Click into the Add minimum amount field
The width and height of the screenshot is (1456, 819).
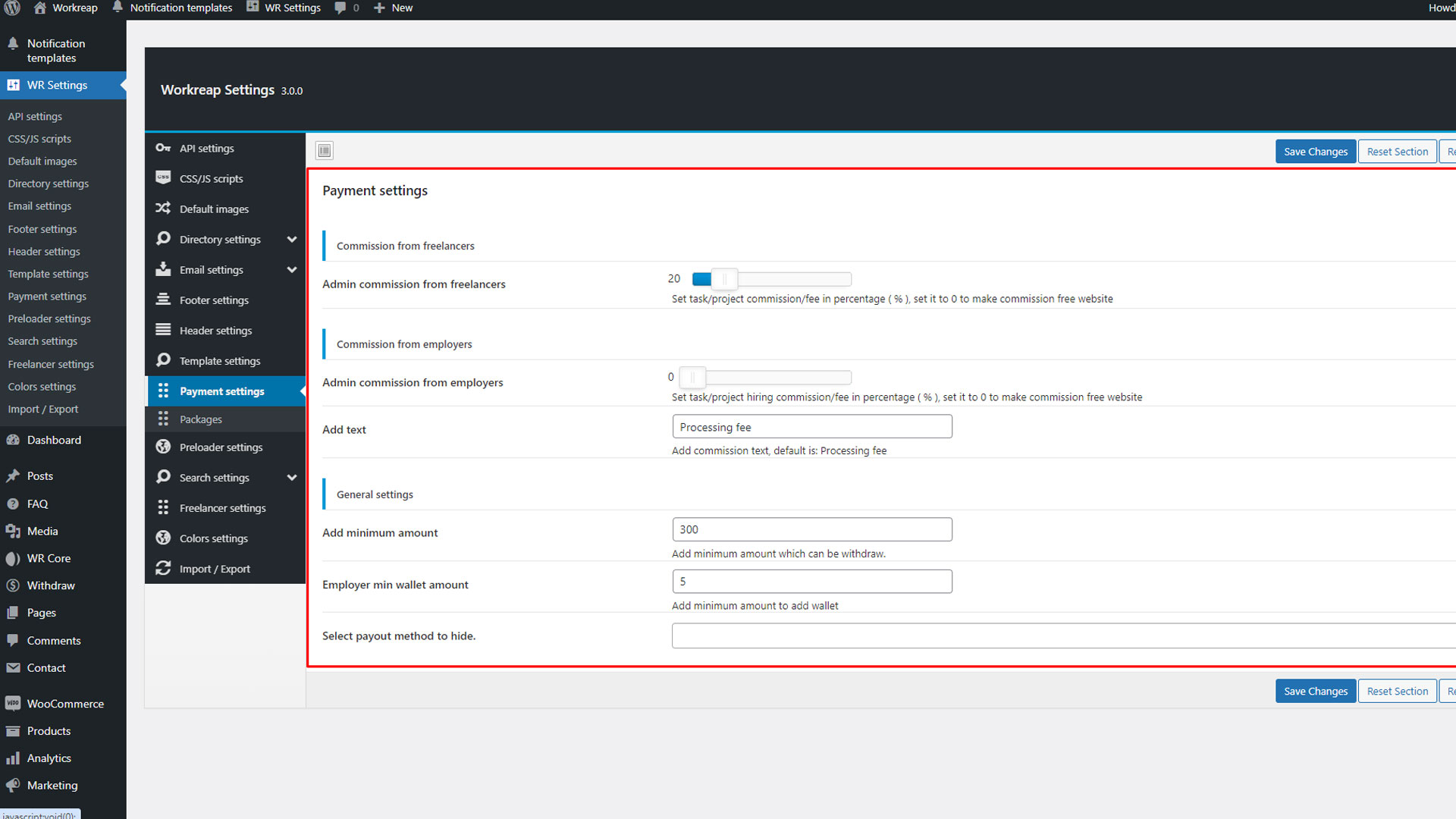(811, 529)
